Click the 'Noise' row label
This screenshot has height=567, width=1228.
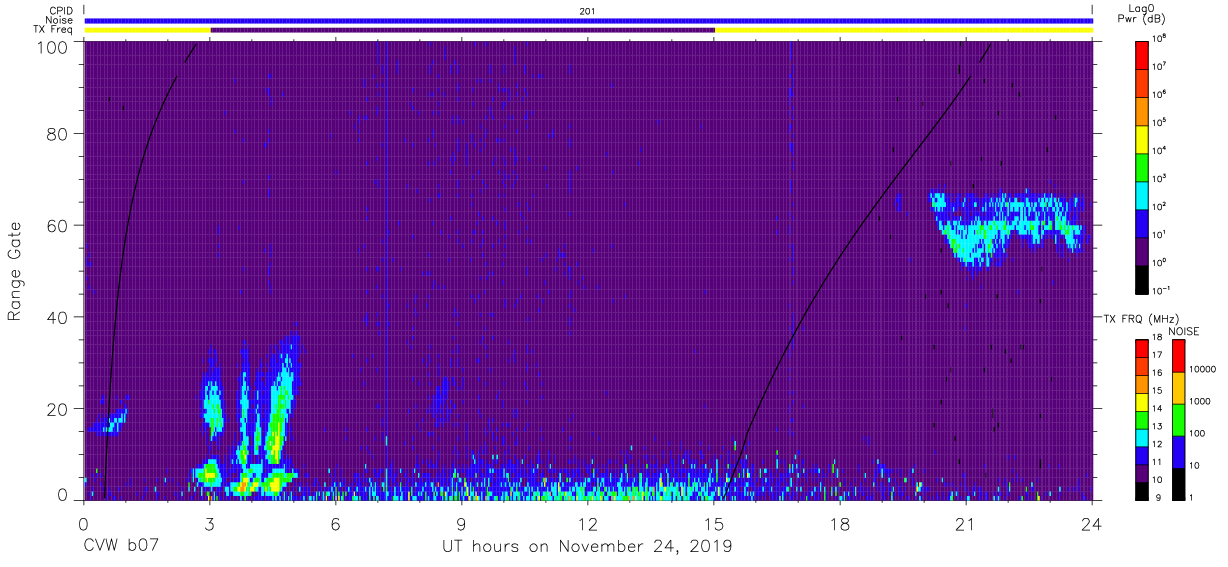point(58,20)
